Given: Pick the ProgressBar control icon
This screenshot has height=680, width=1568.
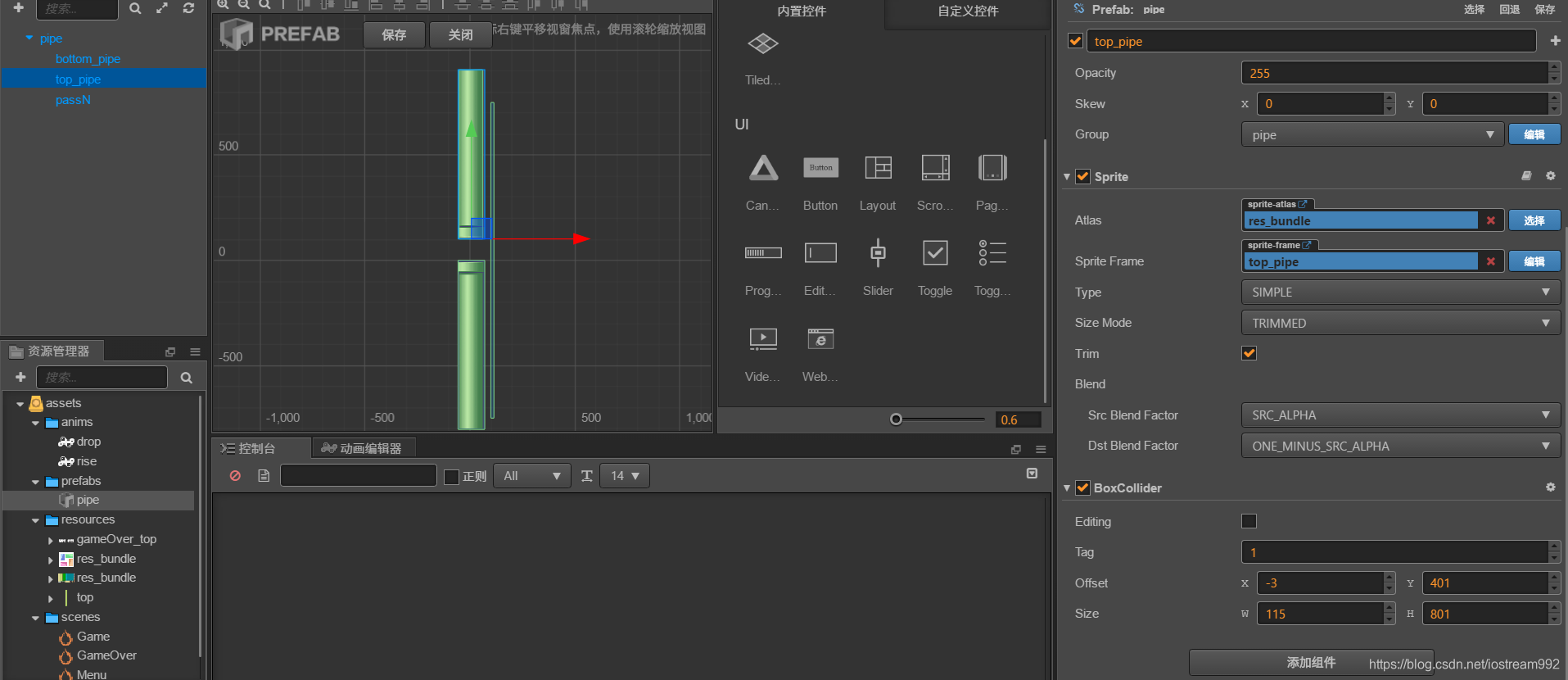Looking at the screenshot, I should tap(763, 253).
